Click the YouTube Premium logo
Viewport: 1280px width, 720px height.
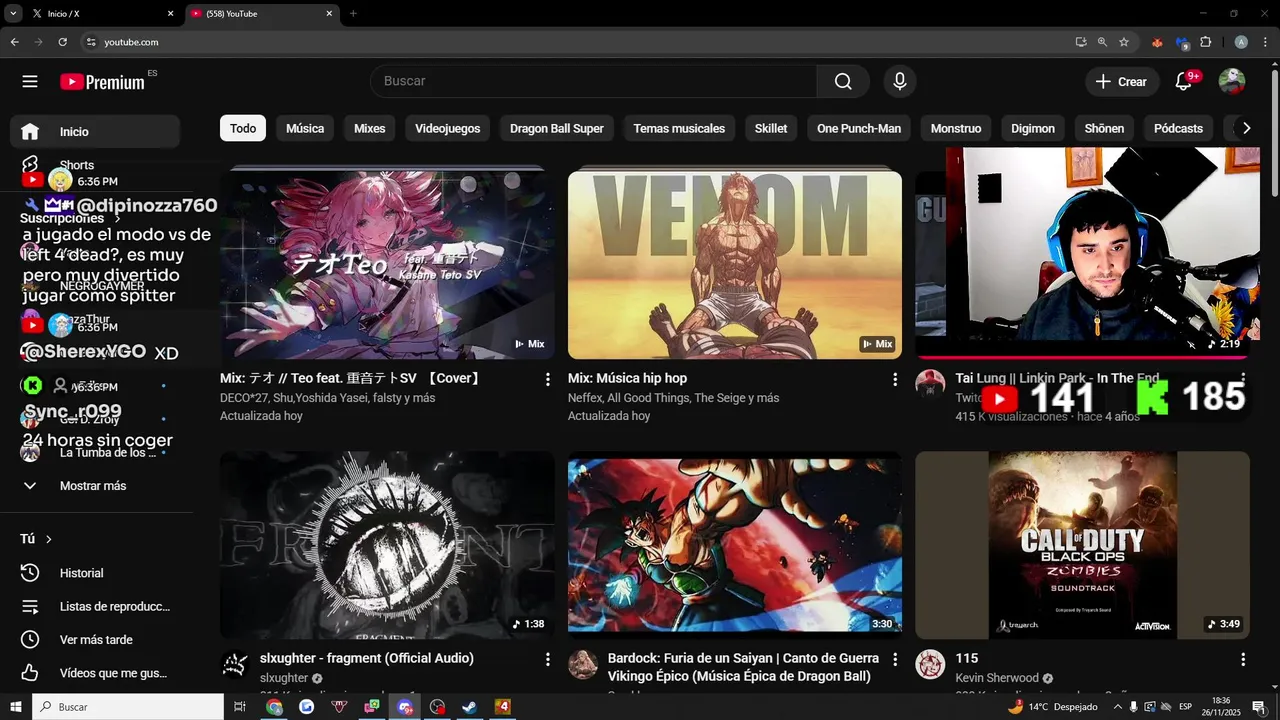pos(102,82)
